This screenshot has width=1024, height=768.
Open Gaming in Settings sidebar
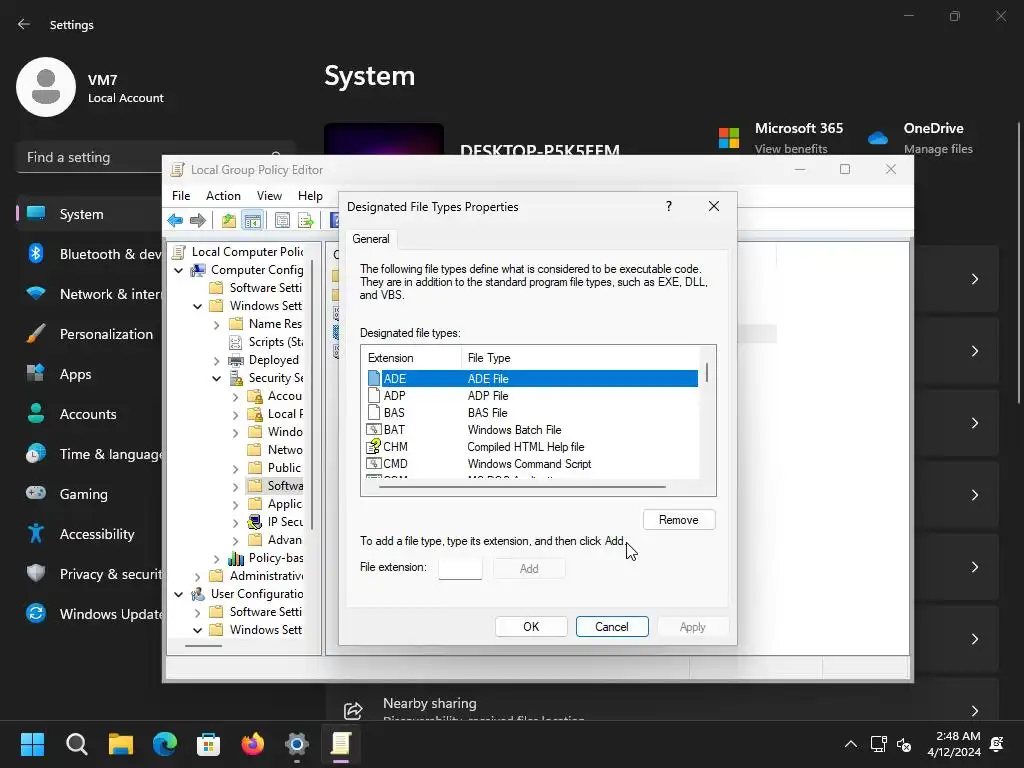point(91,494)
